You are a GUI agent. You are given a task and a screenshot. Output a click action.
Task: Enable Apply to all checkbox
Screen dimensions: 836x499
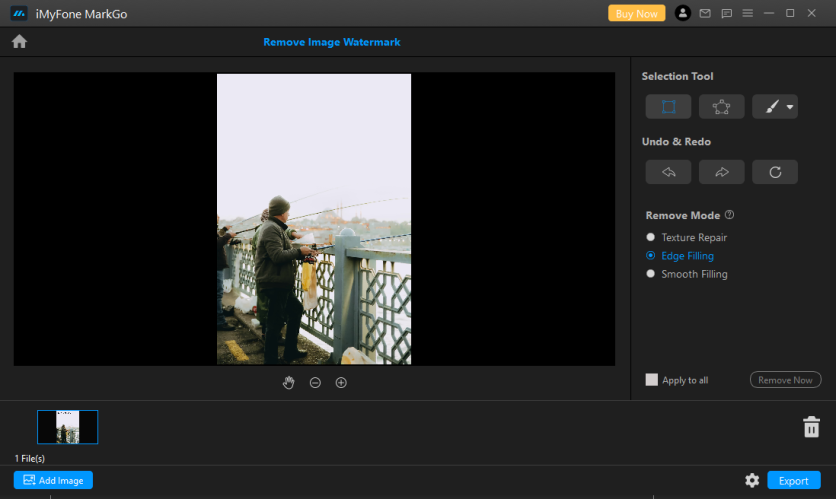(652, 380)
